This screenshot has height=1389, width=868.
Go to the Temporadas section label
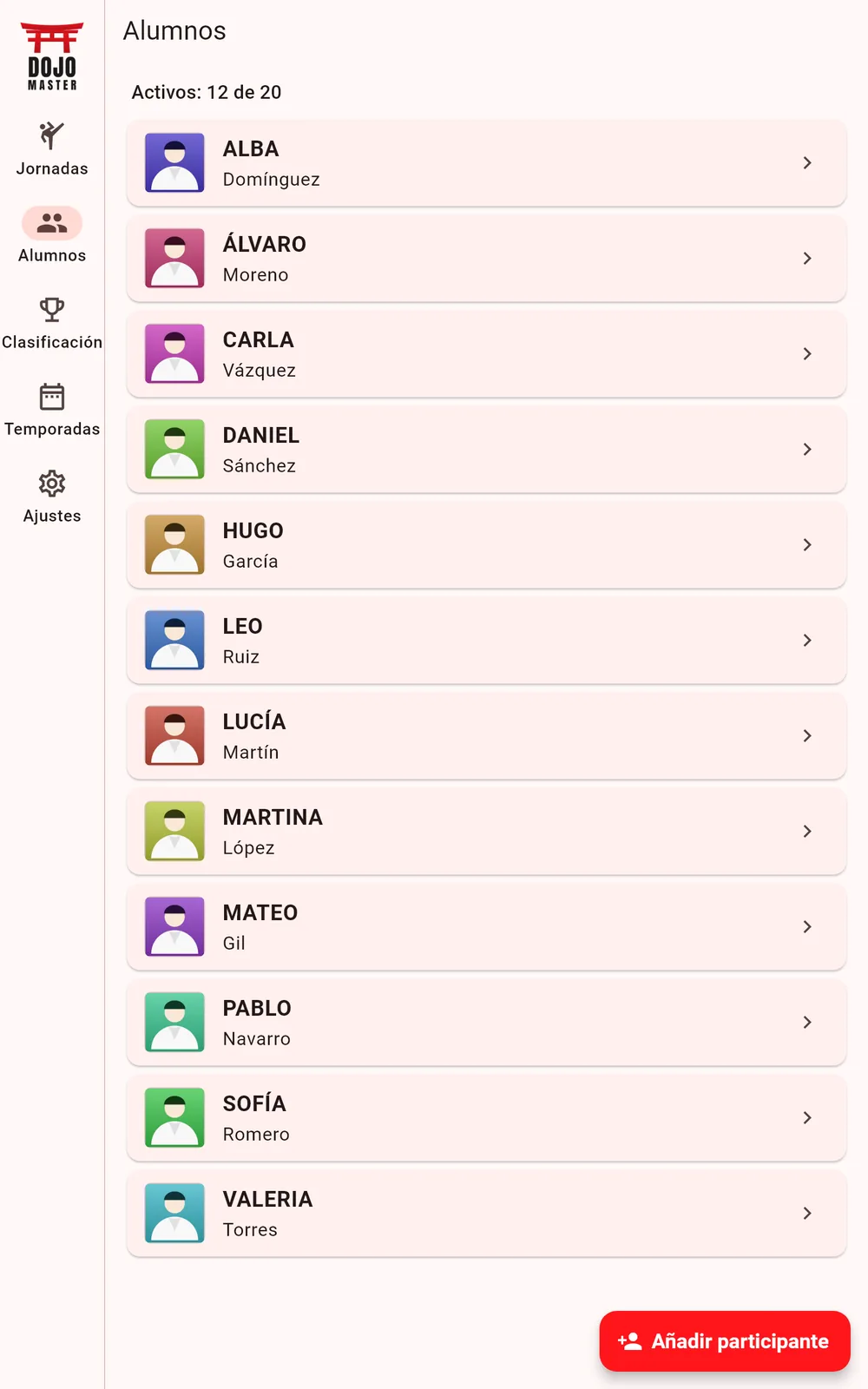52,429
